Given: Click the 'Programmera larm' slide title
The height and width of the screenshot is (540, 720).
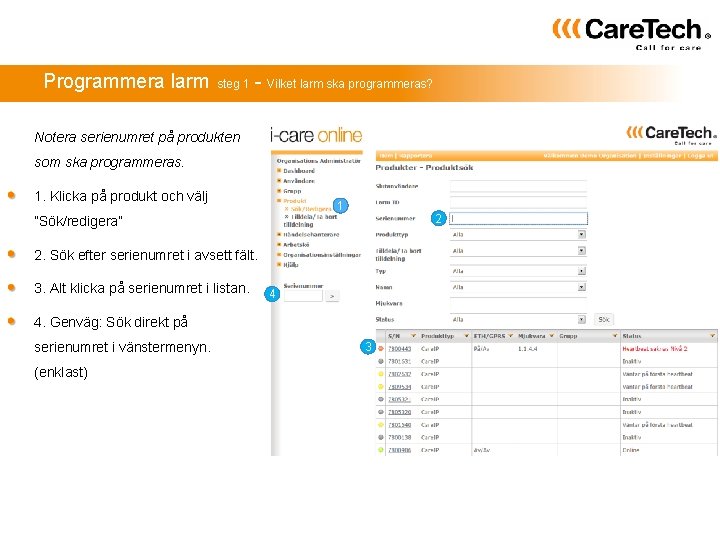Looking at the screenshot, I should (x=126, y=81).
